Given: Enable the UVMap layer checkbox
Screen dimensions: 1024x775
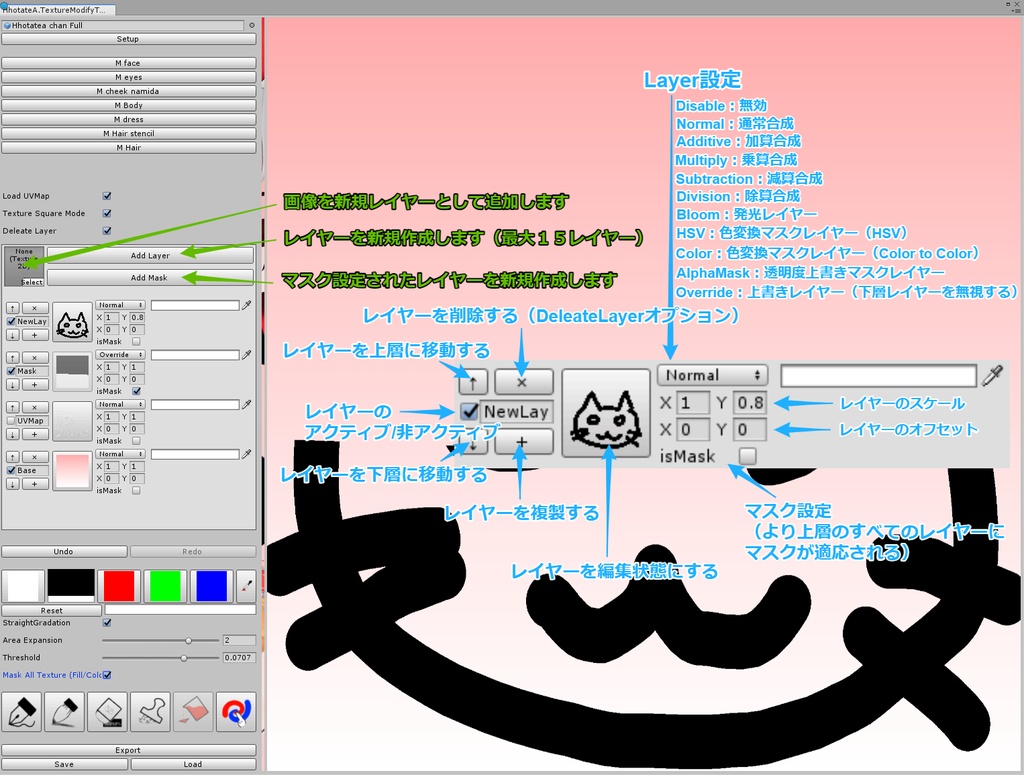Looking at the screenshot, I should [x=10, y=420].
